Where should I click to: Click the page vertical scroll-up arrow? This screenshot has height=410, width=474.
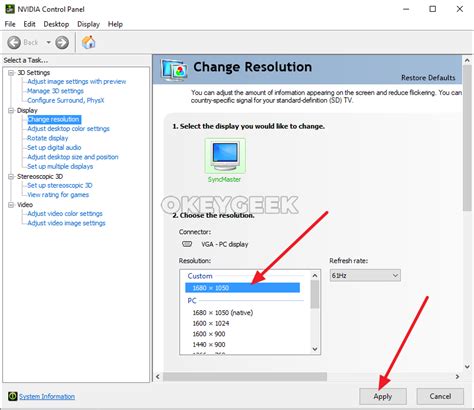(x=467, y=61)
